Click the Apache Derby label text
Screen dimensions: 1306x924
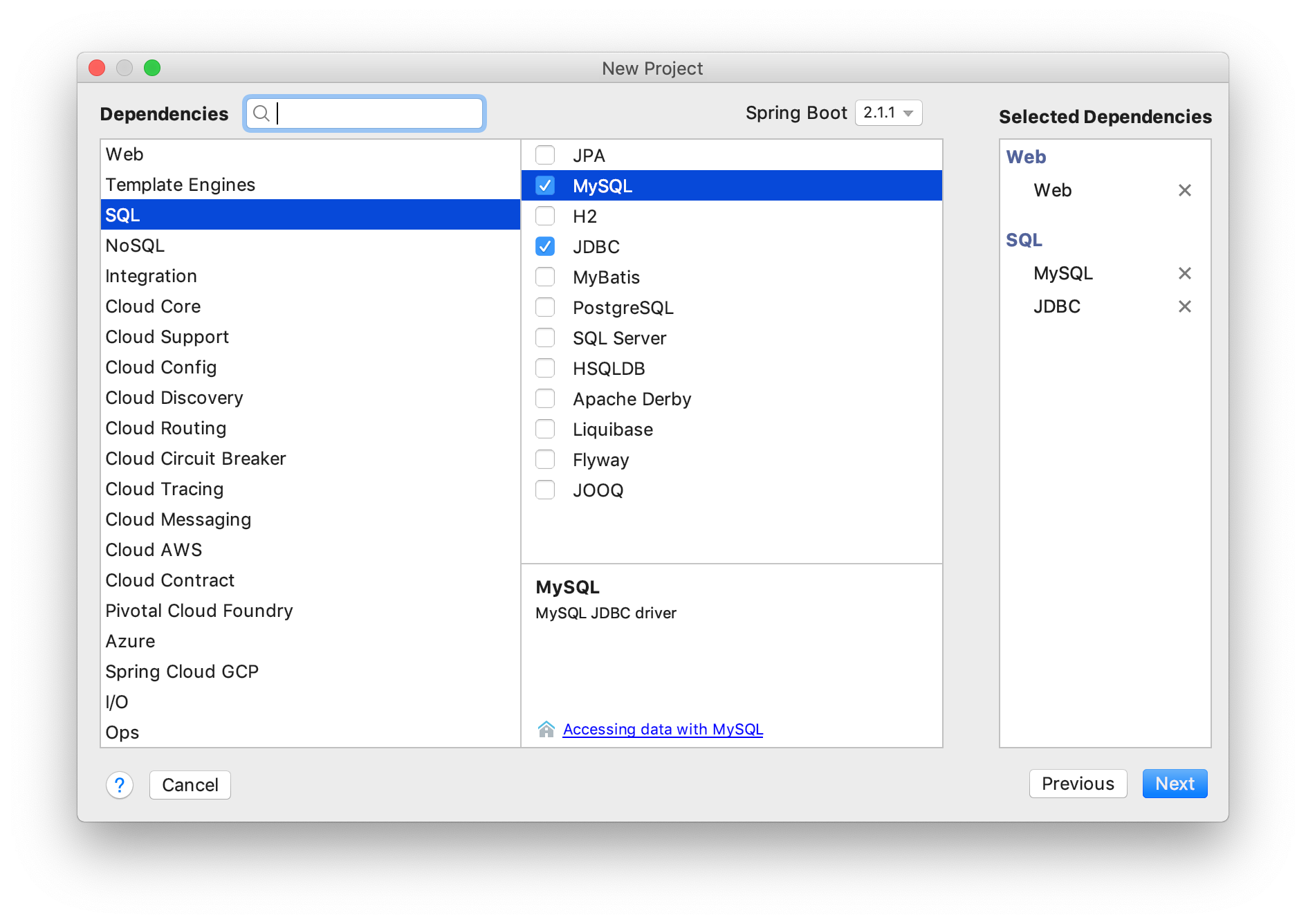(632, 399)
